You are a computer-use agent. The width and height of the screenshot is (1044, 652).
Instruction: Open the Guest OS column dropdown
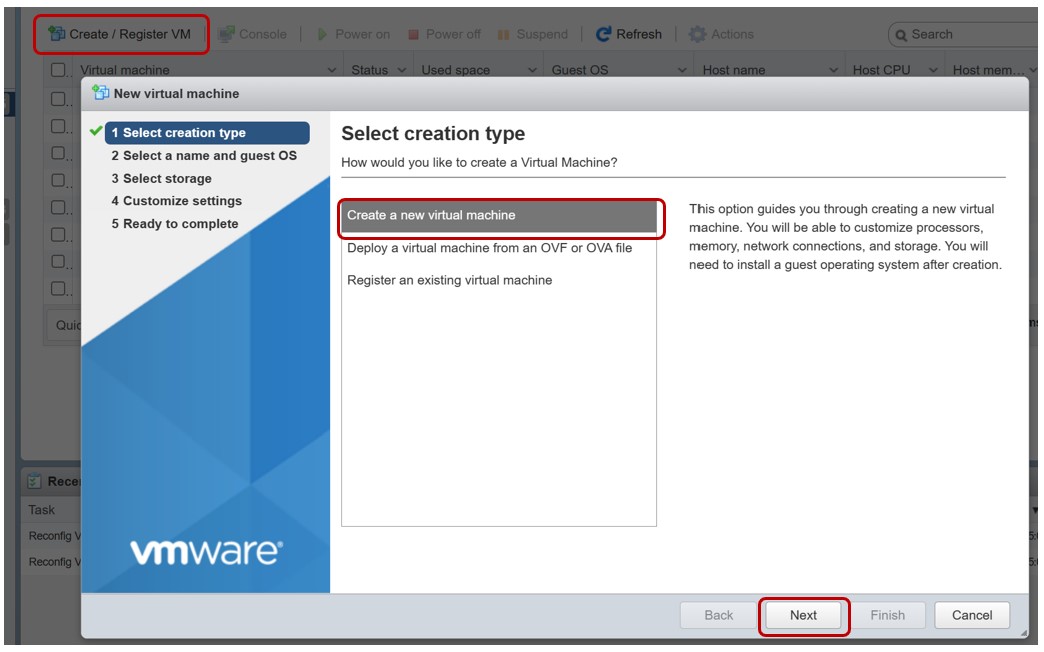(682, 70)
